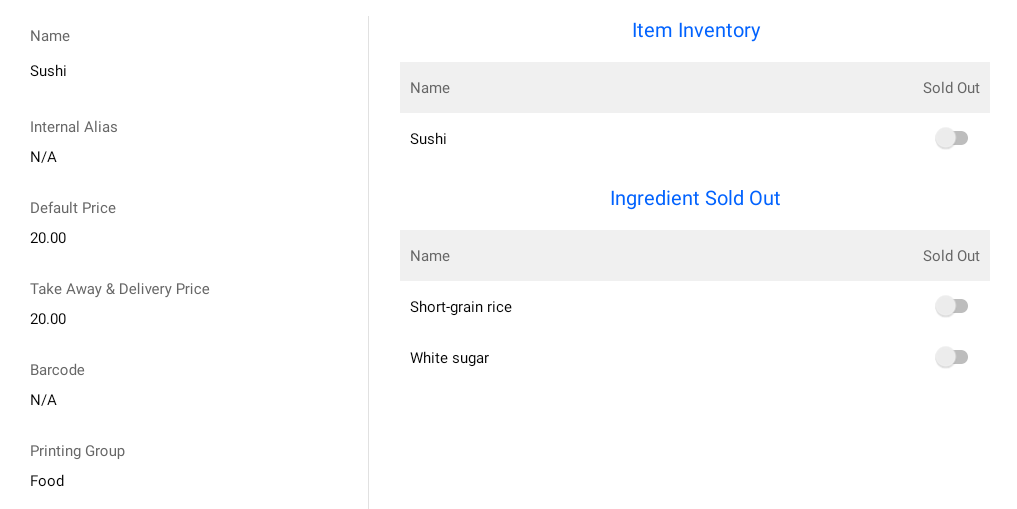Click Sold Out header in Ingredient table
This screenshot has height=509, width=1017.
[951, 256]
